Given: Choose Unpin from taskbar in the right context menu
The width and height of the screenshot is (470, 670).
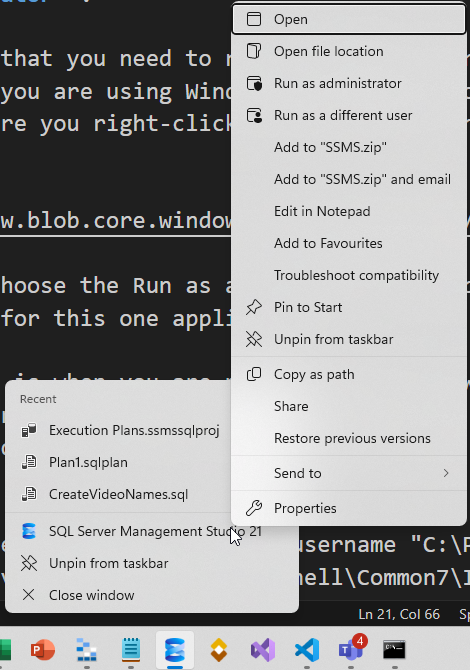Looking at the screenshot, I should click(x=349, y=339).
